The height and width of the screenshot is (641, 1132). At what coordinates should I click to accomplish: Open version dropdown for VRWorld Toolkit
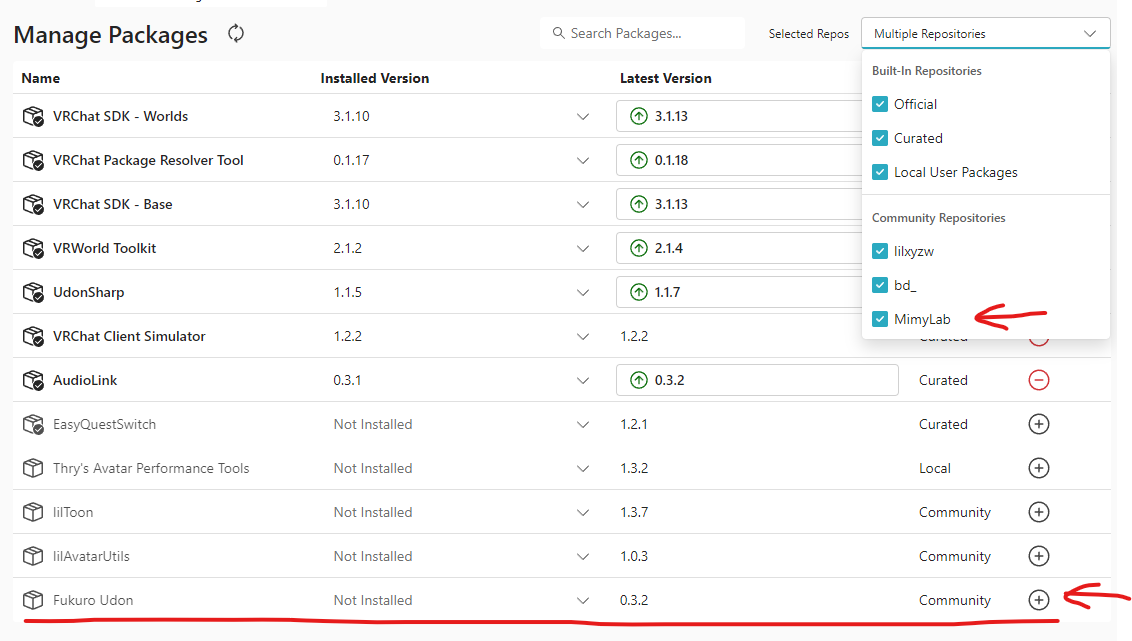pyautogui.click(x=583, y=248)
